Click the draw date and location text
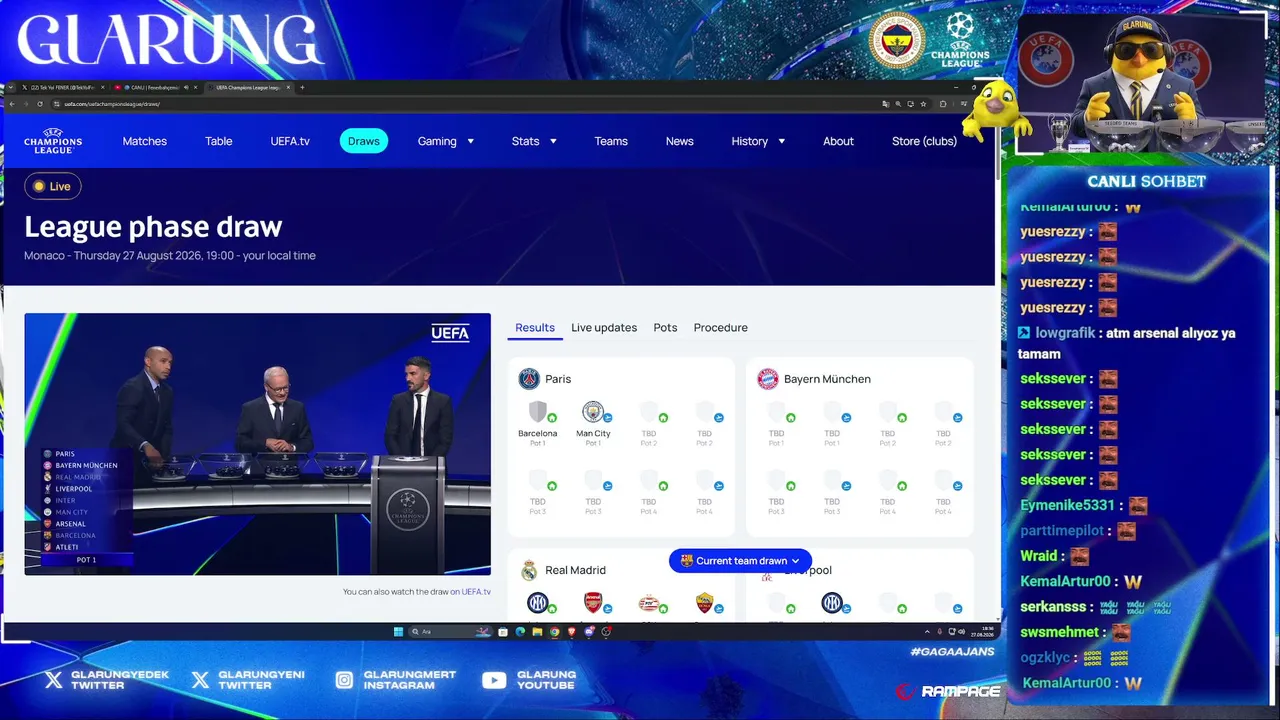The width and height of the screenshot is (1280, 720). 170,256
